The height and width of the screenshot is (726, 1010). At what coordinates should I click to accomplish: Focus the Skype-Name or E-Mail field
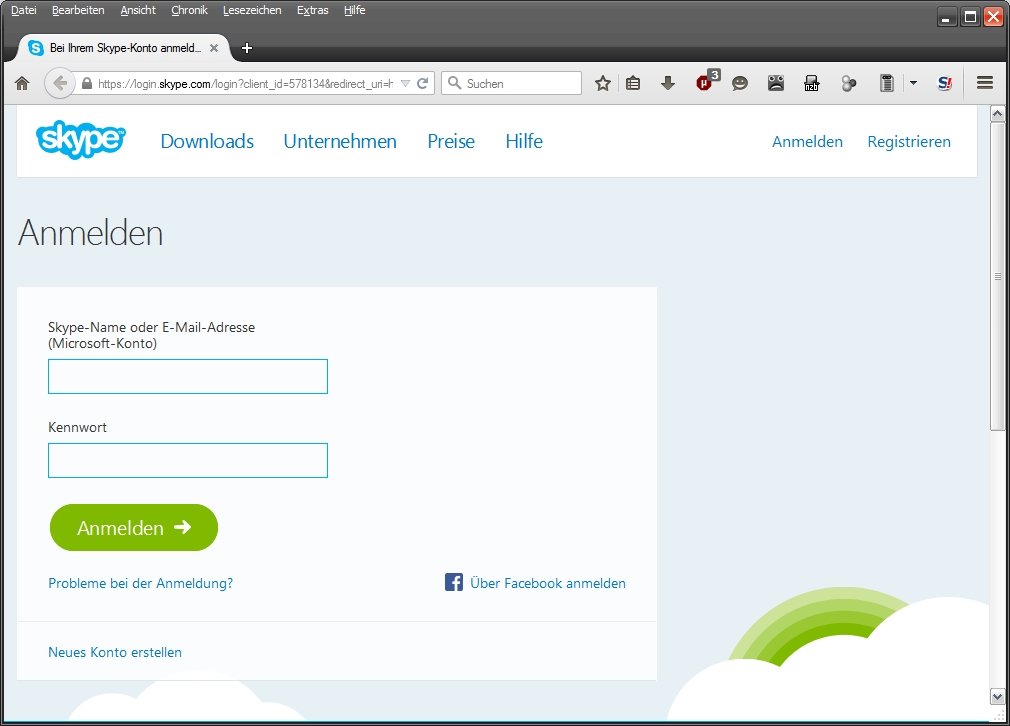point(187,376)
